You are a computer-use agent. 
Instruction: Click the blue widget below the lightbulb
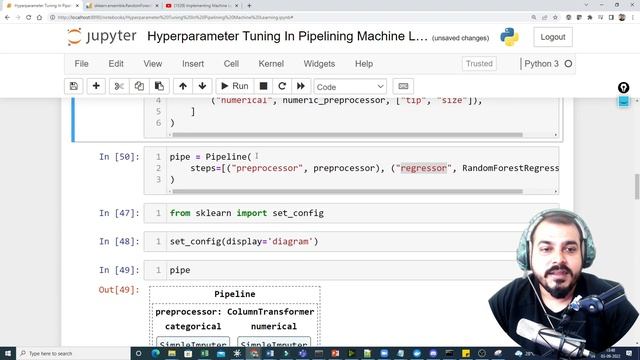(624, 101)
